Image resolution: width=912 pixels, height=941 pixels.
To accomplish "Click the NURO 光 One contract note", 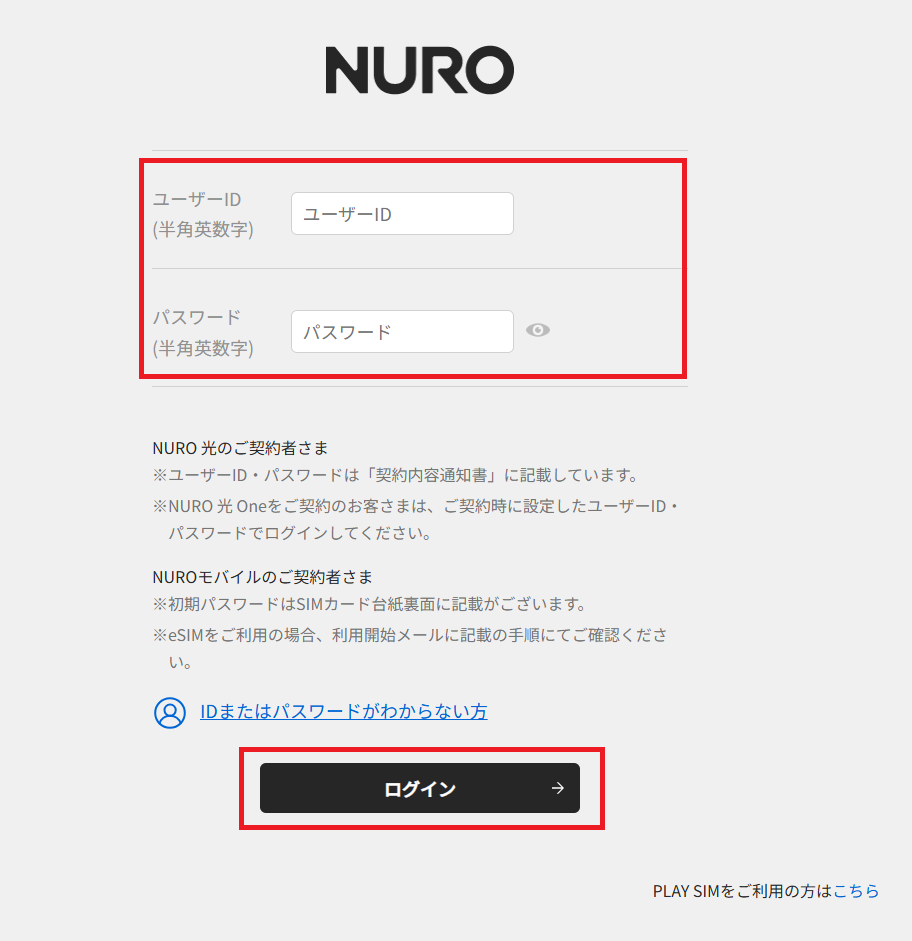I will (x=415, y=520).
